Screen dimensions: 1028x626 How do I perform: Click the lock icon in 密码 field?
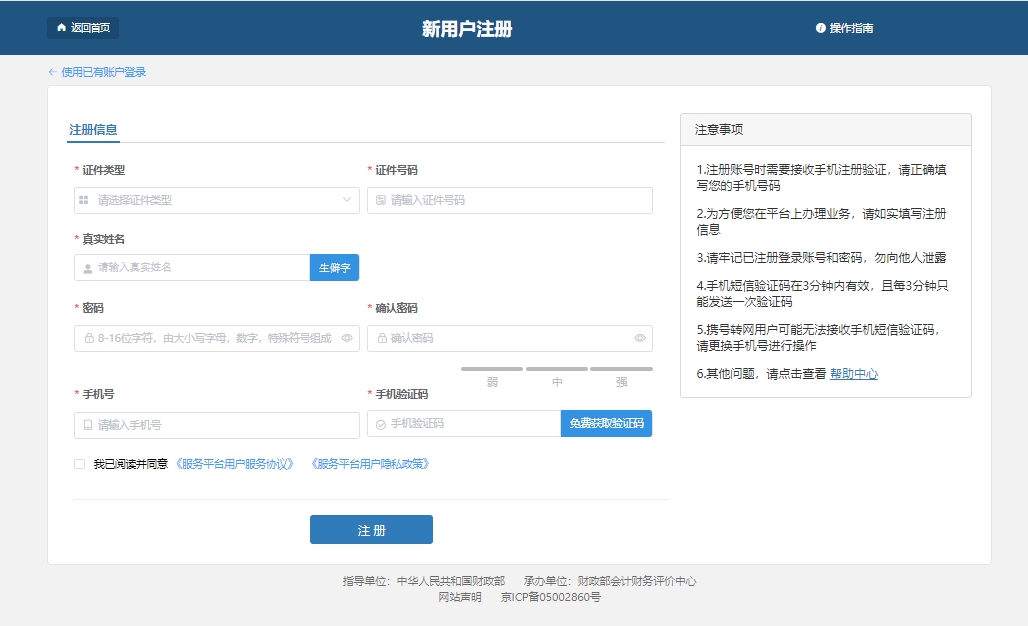point(88,338)
